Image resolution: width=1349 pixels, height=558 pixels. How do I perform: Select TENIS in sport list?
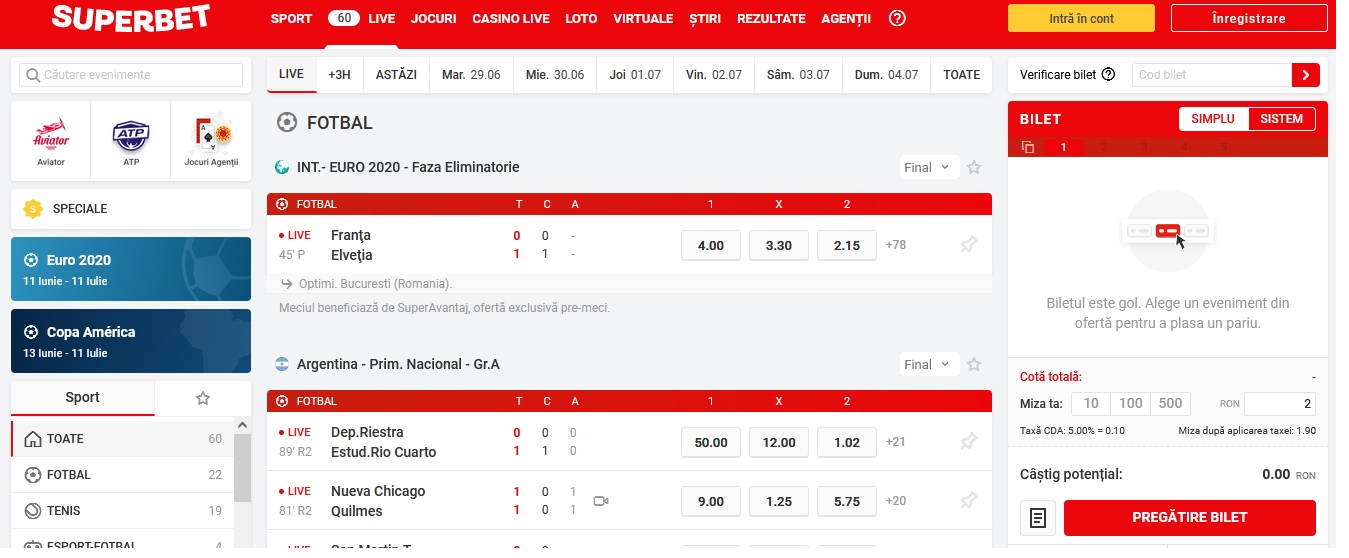[x=123, y=511]
